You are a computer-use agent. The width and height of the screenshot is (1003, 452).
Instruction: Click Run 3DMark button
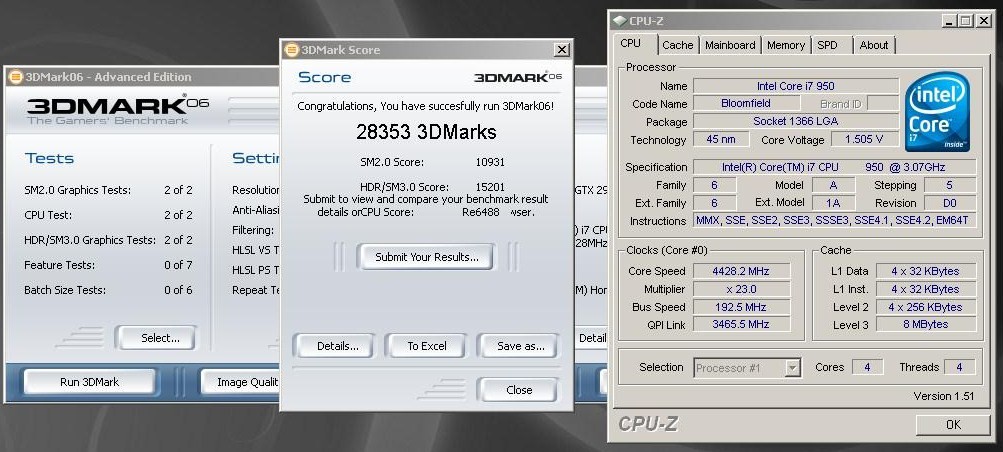click(x=90, y=382)
